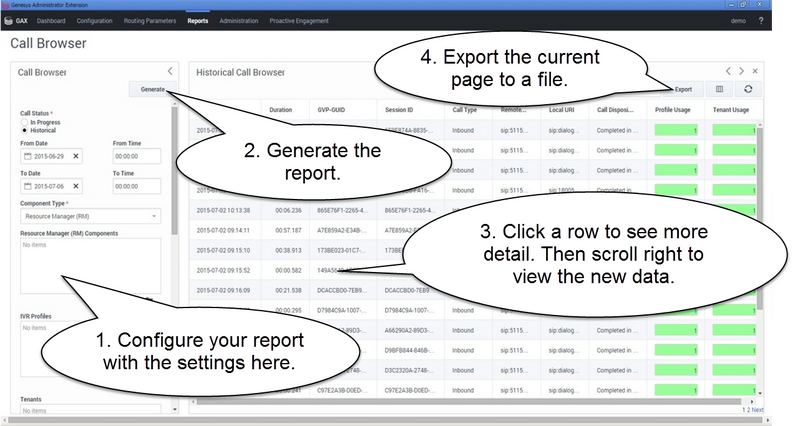Close the Historical Call Browser panel
The width and height of the screenshot is (800, 426).
[x=755, y=71]
